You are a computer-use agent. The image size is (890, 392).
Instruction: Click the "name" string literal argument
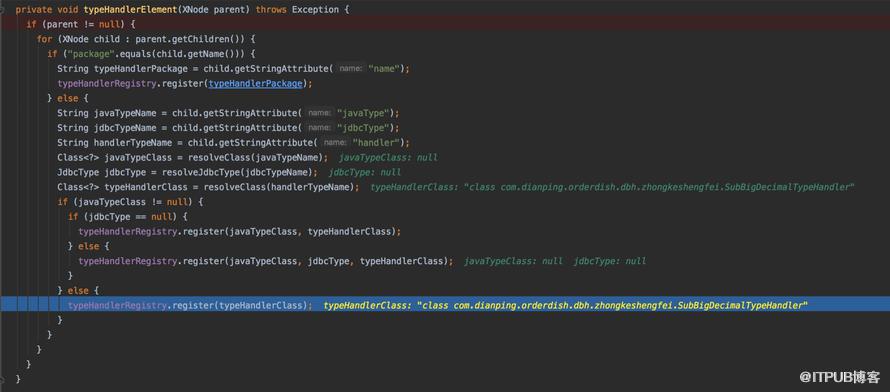pyautogui.click(x=385, y=69)
